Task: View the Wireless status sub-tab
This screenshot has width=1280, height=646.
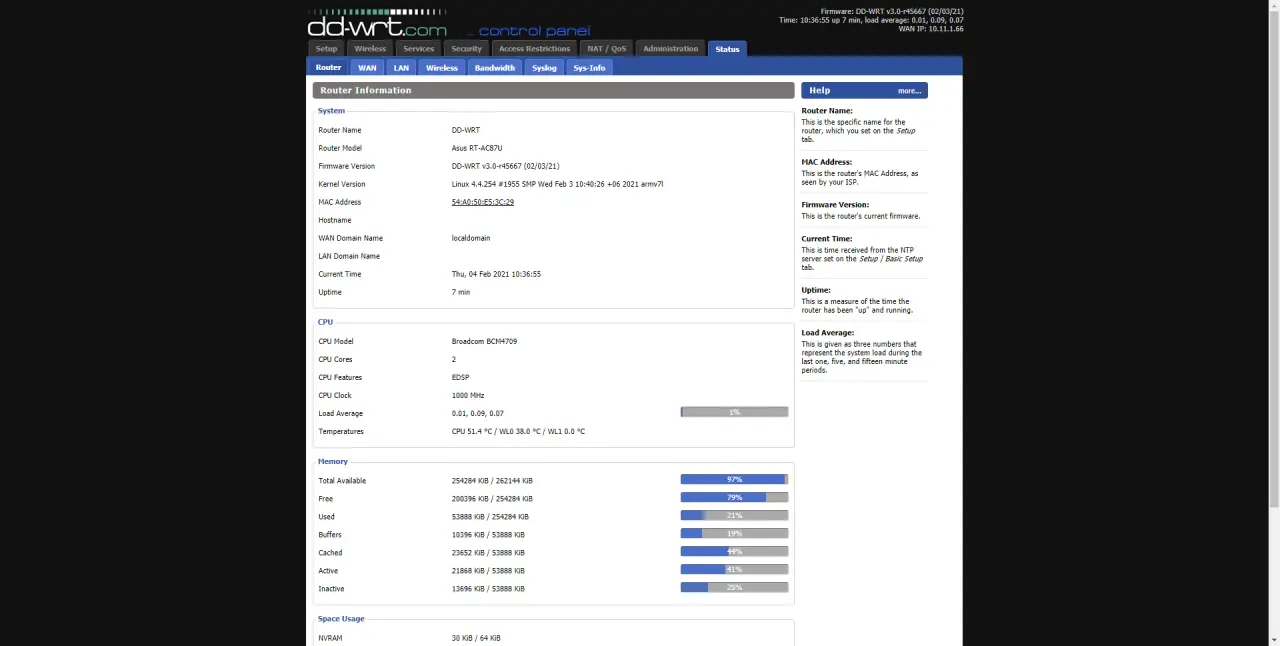Action: click(441, 67)
